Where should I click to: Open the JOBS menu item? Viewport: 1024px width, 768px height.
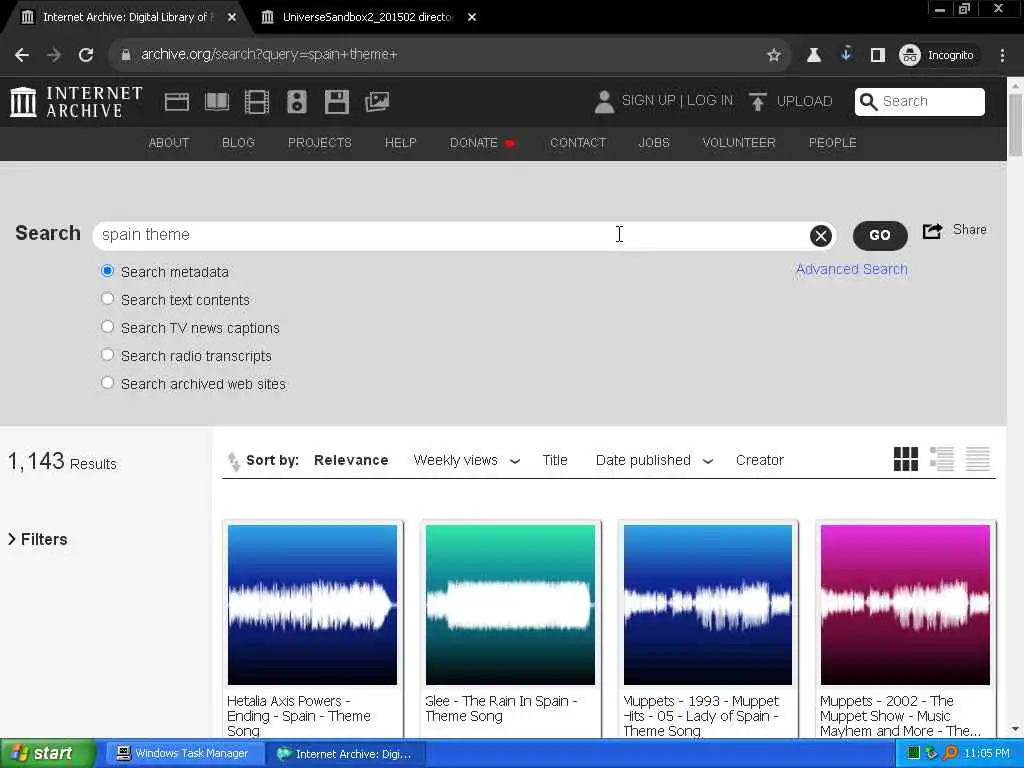point(654,142)
